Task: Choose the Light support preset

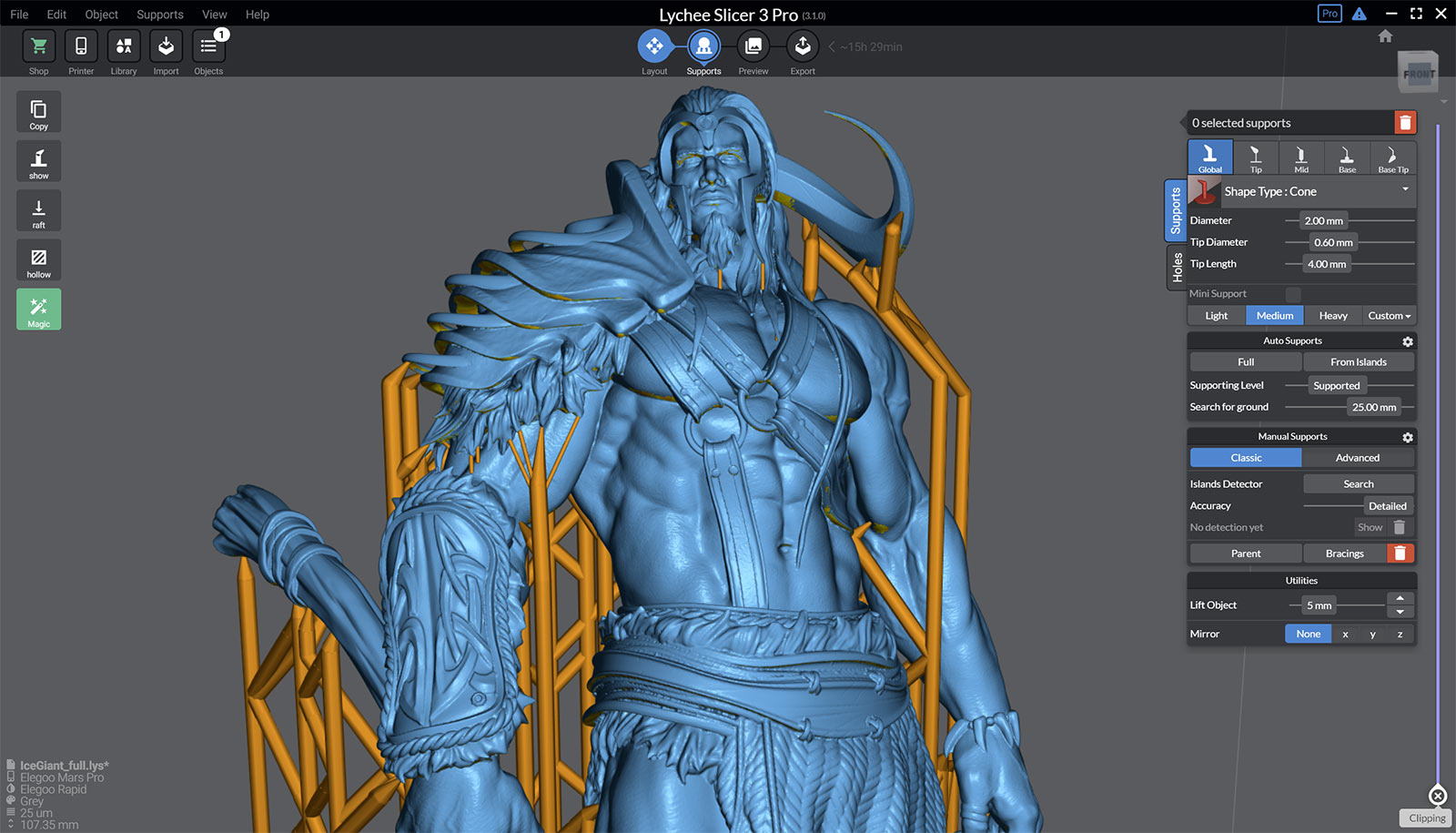Action: tap(1217, 316)
